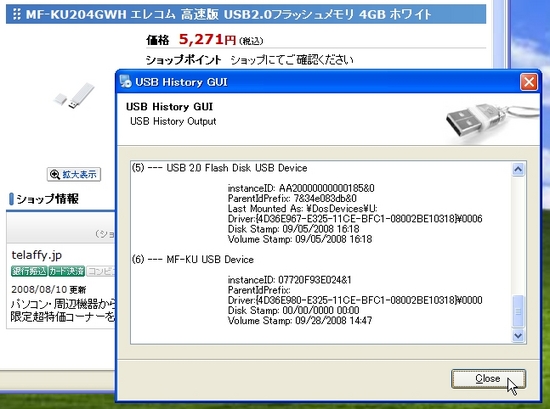Click the 'Last Mounted As: ¥DosDevices¥U:' line
The height and width of the screenshot is (409, 550).
coord(303,209)
